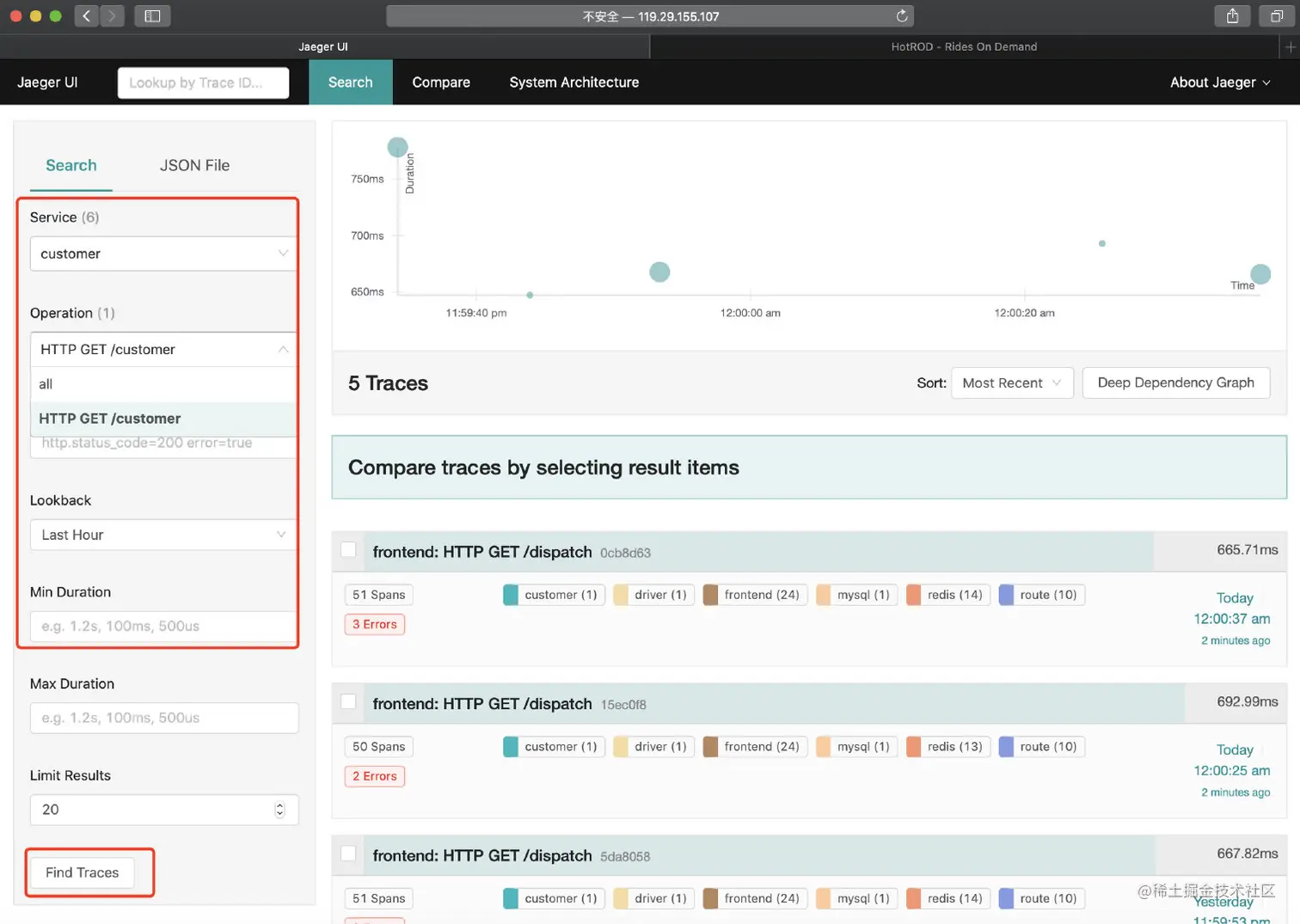Click timestamp 12:00:37 am

click(x=1231, y=619)
